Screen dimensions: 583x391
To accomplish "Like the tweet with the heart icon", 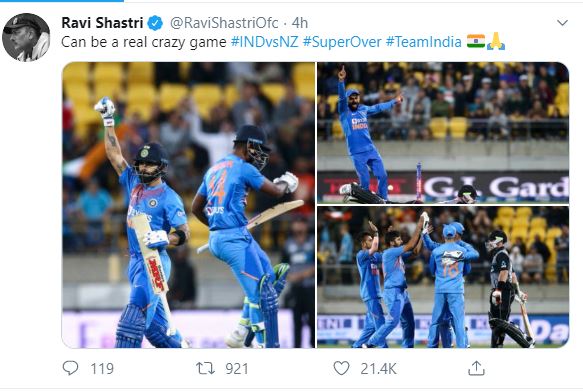I will point(341,368).
